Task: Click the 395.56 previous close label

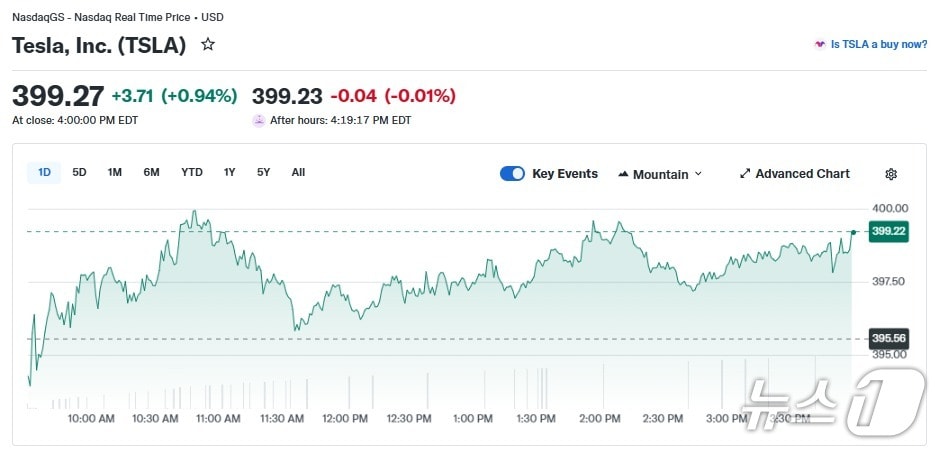Action: pos(888,338)
